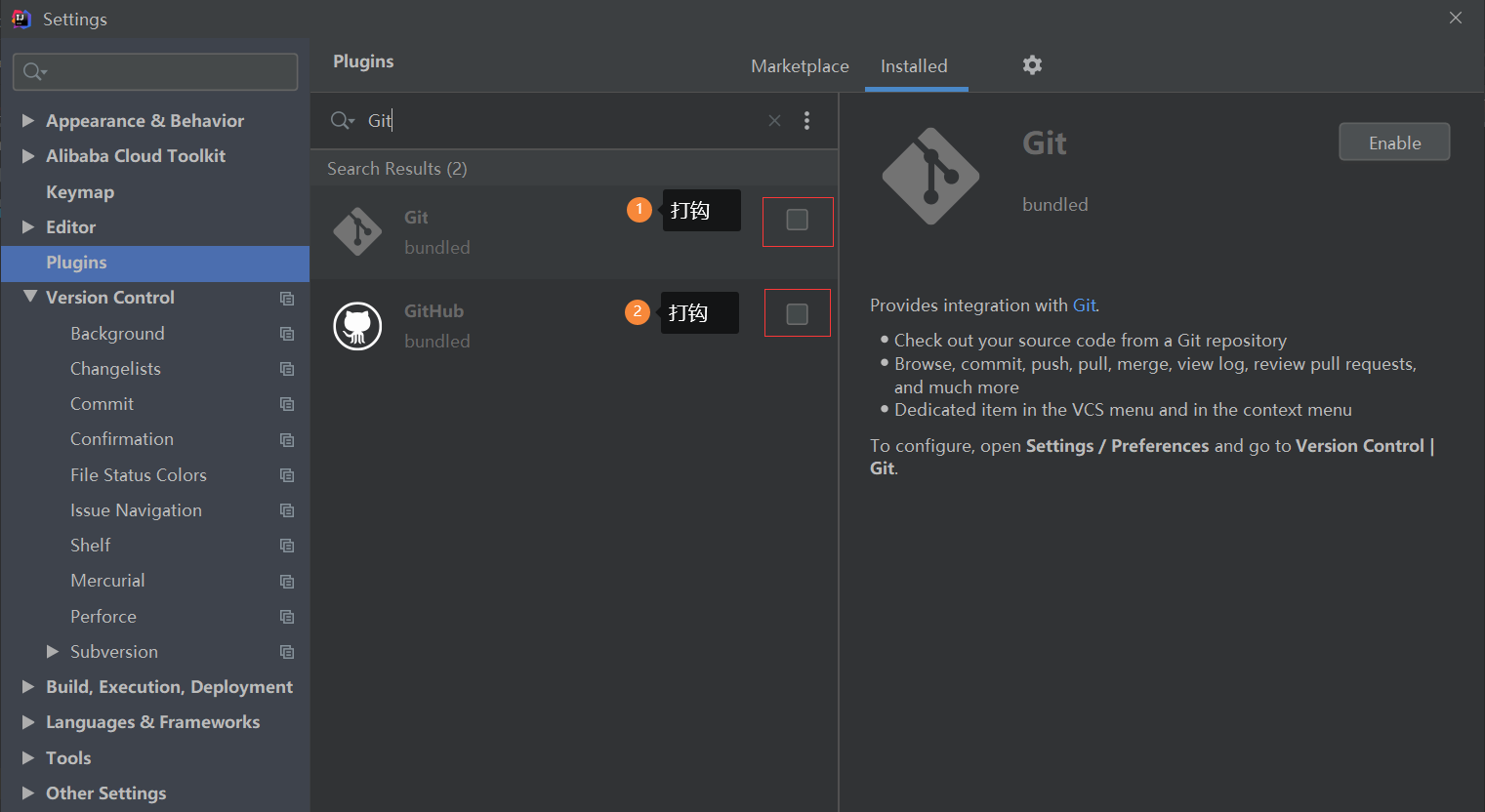Open the Git hyperlink in plugin description

point(1084,304)
